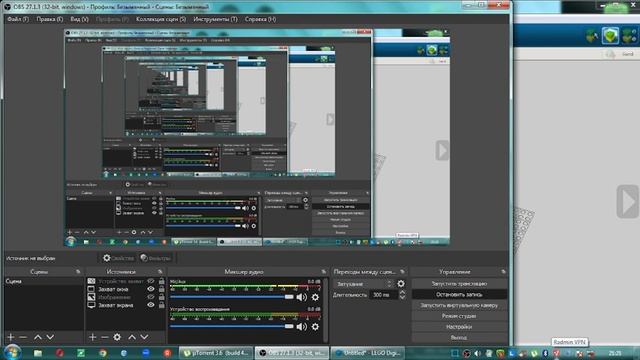Open transition properties gear next to Затухание
This screenshot has height=360, width=640.
[x=401, y=284]
